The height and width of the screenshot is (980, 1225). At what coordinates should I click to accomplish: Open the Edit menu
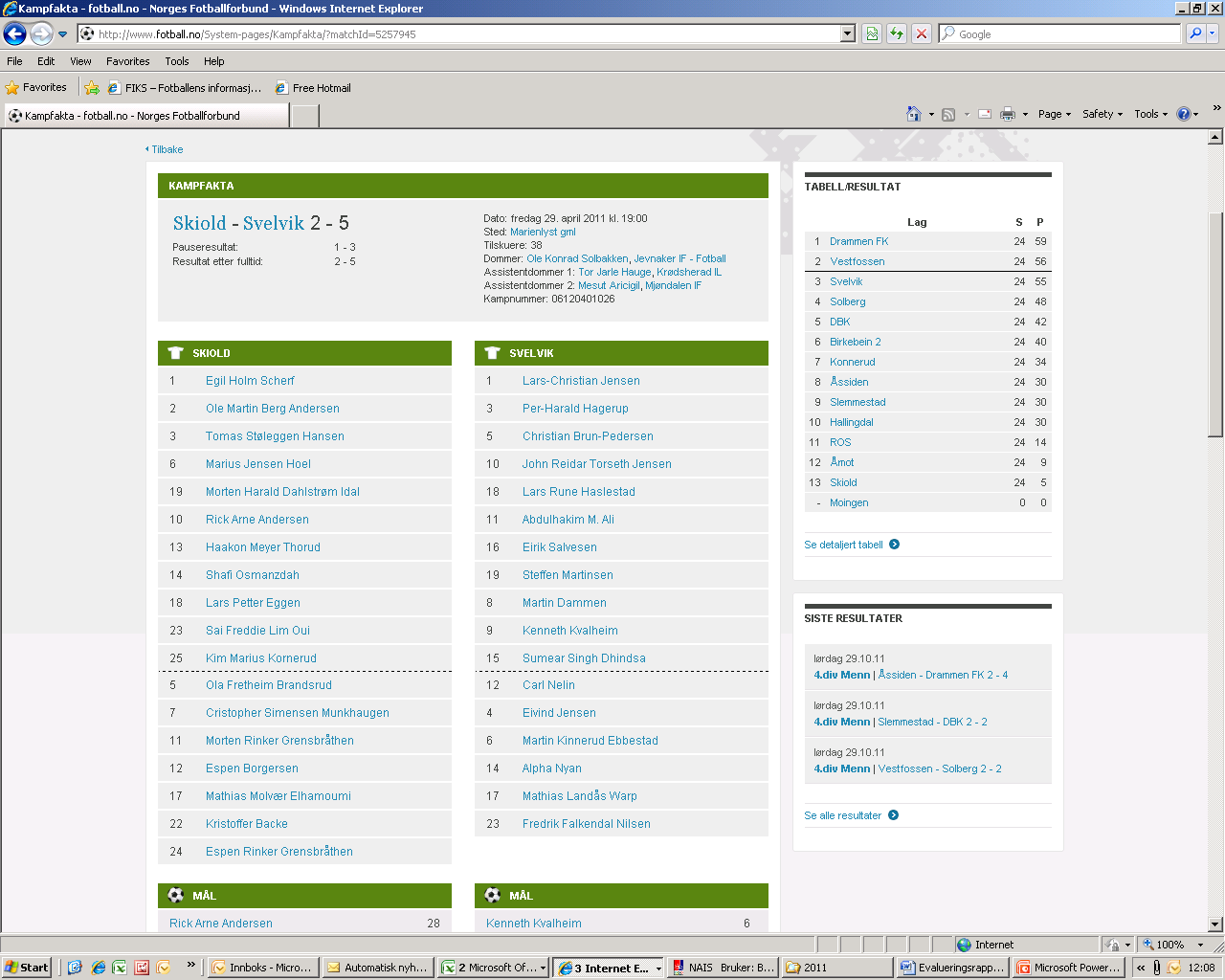click(x=46, y=61)
